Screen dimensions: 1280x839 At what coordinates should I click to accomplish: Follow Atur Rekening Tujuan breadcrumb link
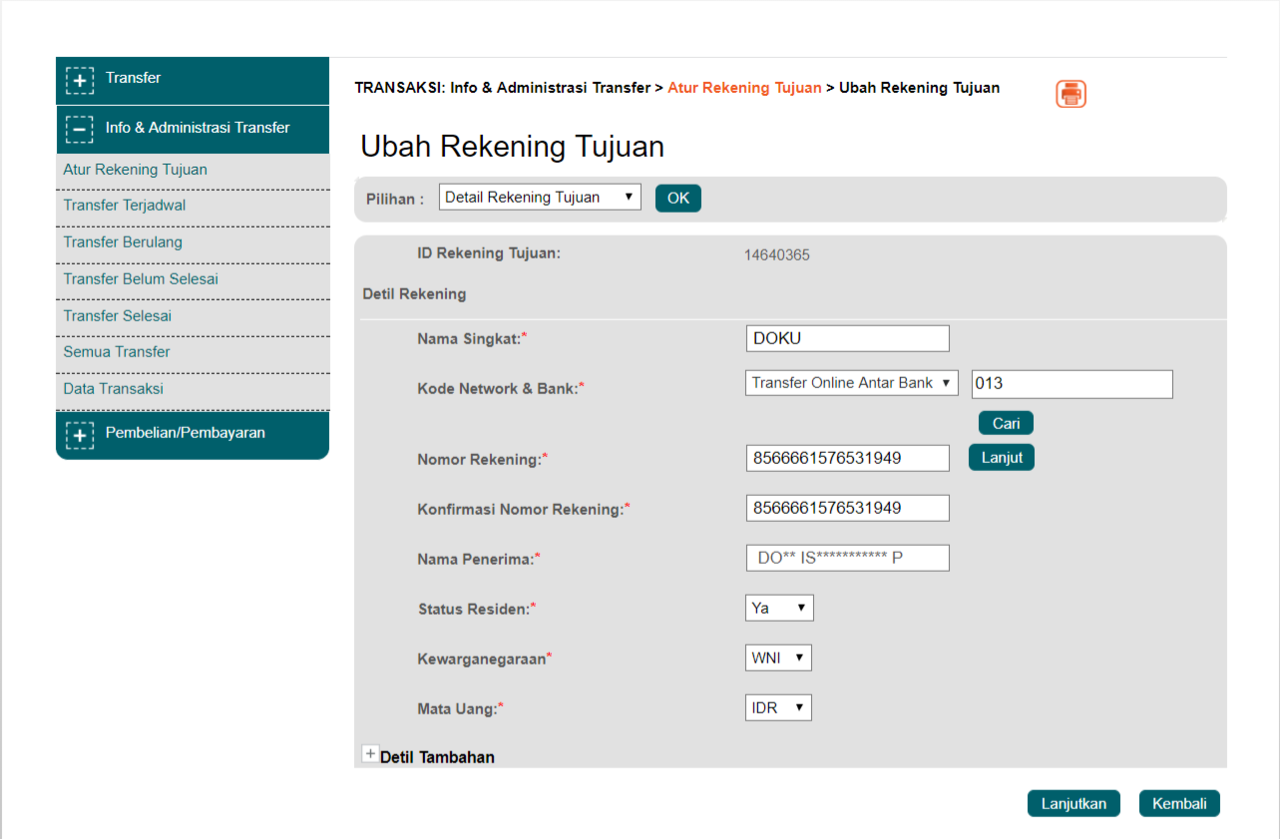click(x=745, y=88)
